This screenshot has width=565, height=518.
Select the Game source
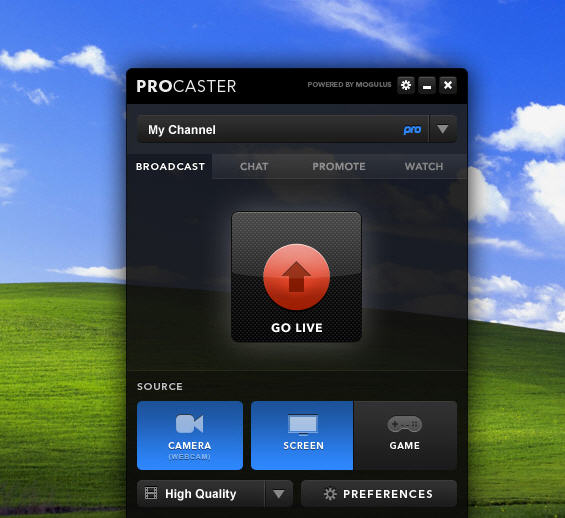(x=405, y=436)
